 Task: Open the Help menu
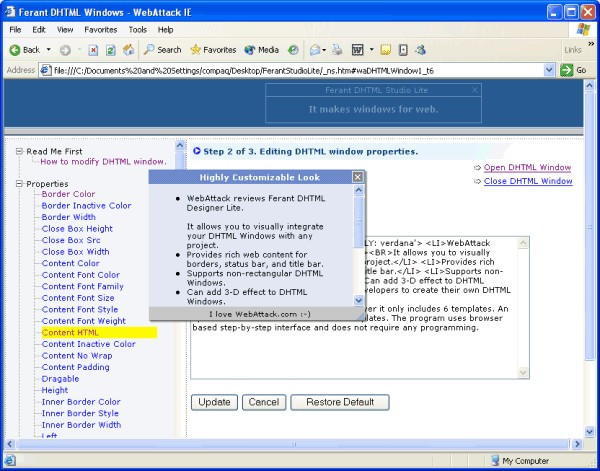click(x=165, y=30)
